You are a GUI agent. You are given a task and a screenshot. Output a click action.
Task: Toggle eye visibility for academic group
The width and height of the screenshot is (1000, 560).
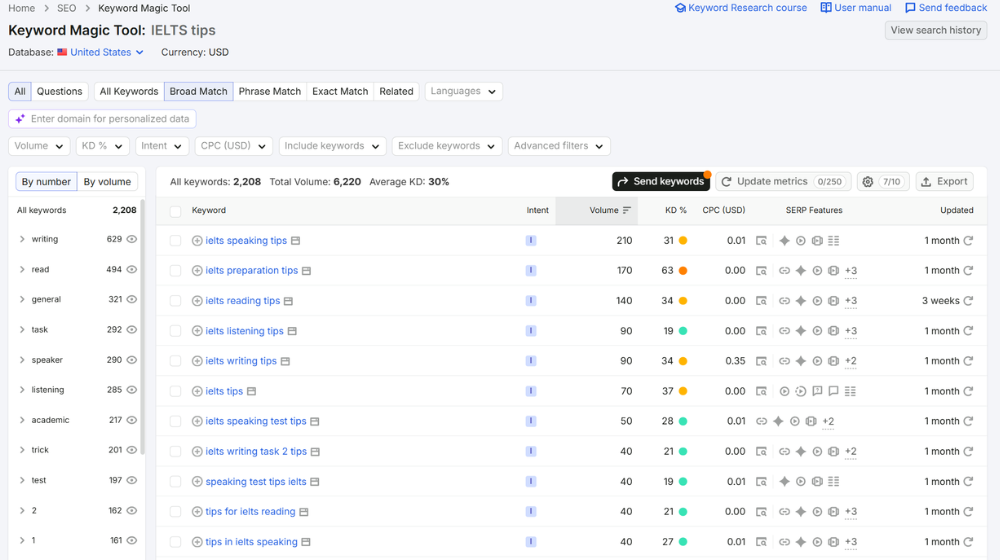coord(131,420)
